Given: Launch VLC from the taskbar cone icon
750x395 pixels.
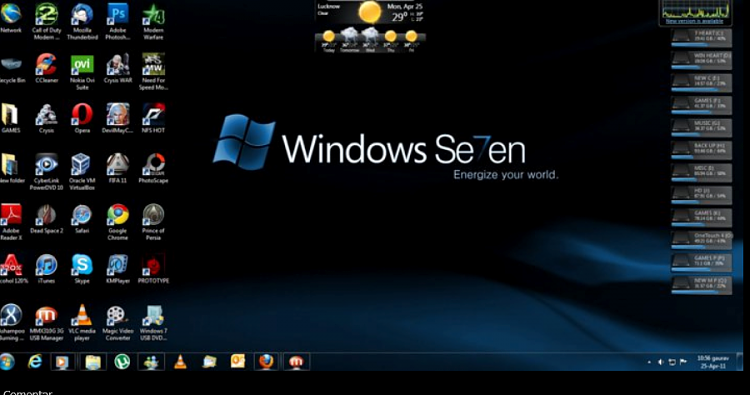Looking at the screenshot, I should click(x=180, y=362).
